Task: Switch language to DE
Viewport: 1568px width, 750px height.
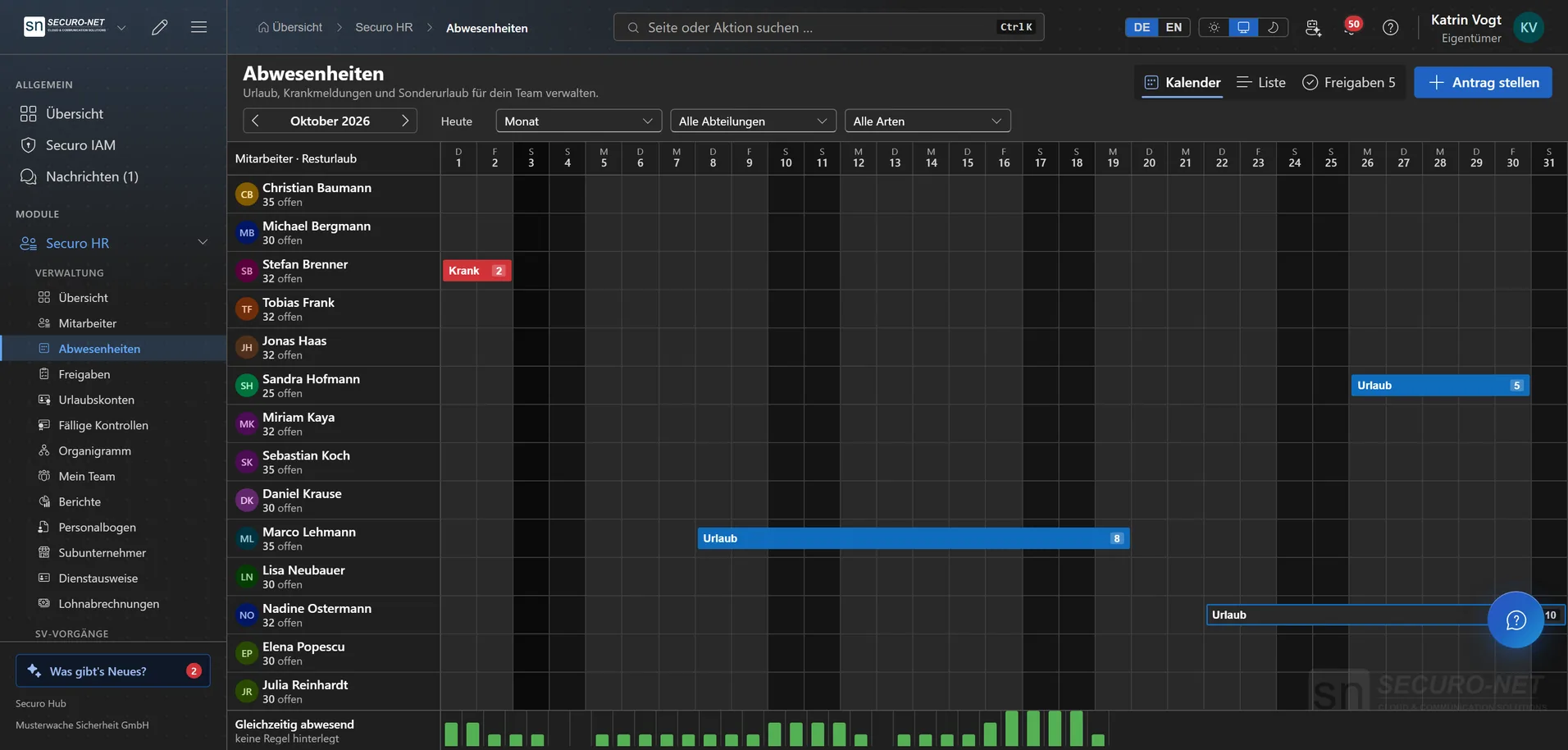Action: pos(1142,27)
